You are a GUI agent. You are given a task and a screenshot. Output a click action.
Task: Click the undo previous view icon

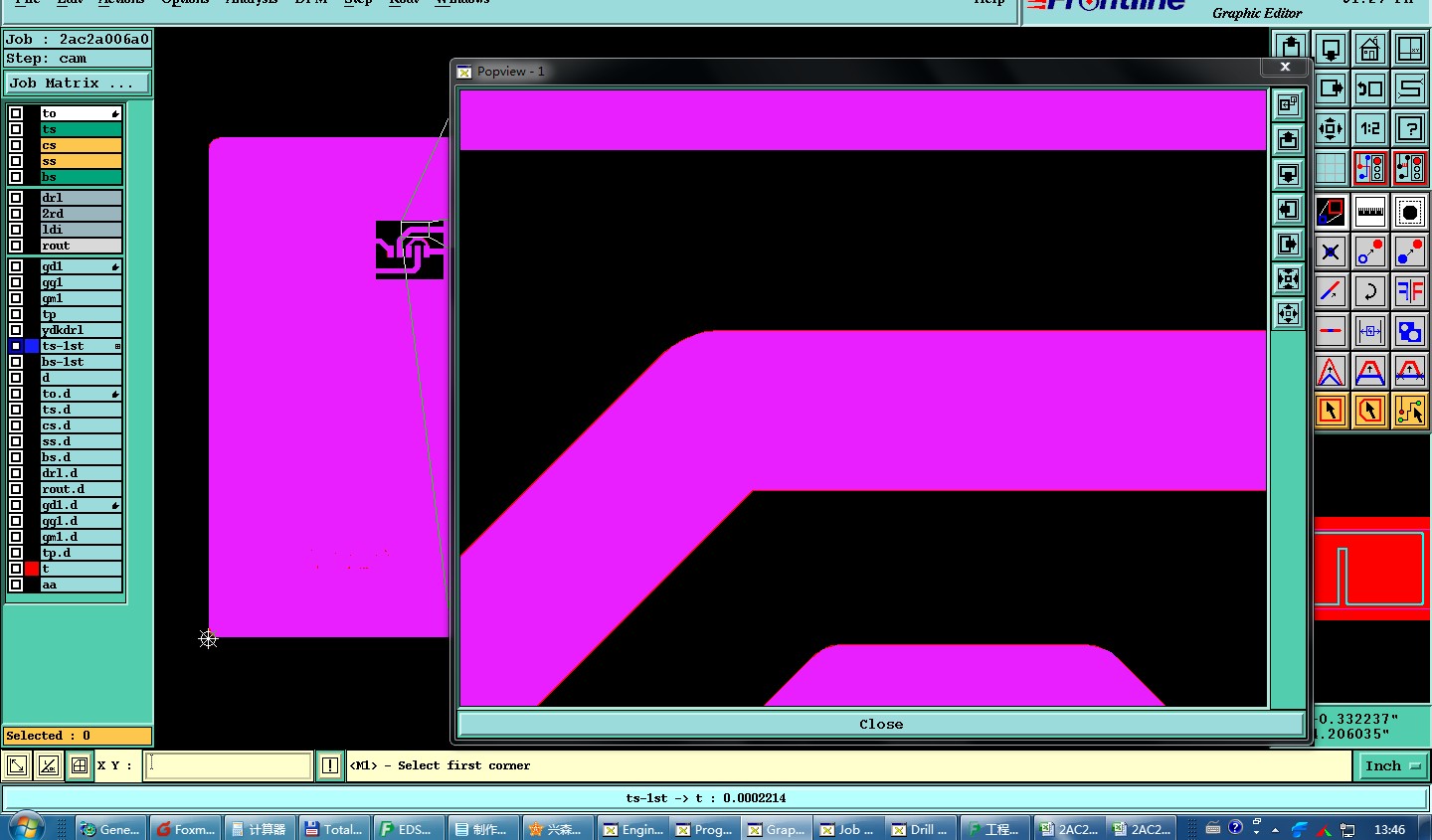(x=1370, y=88)
